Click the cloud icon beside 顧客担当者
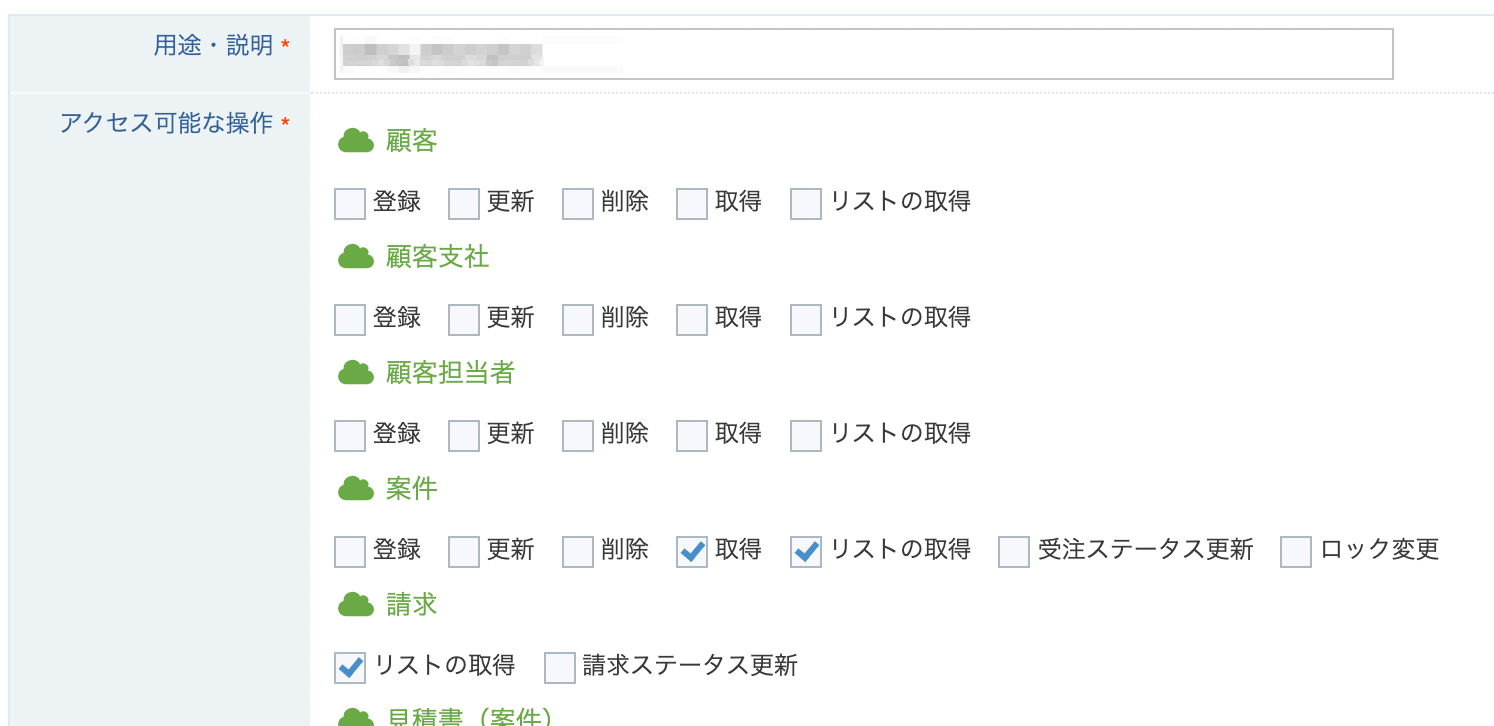The width and height of the screenshot is (1494, 726). [x=355, y=373]
